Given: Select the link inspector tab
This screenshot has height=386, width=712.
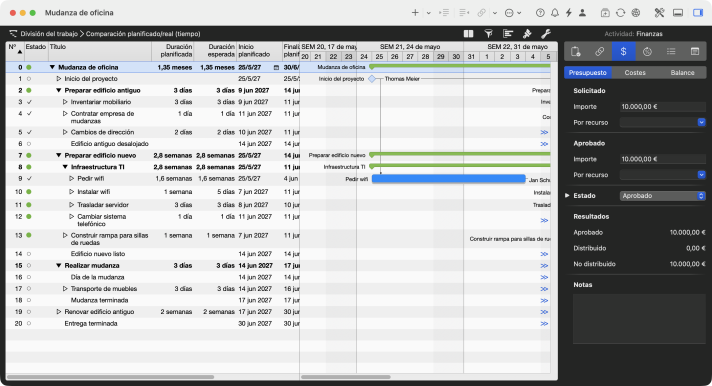Looking at the screenshot, I should 599,51.
